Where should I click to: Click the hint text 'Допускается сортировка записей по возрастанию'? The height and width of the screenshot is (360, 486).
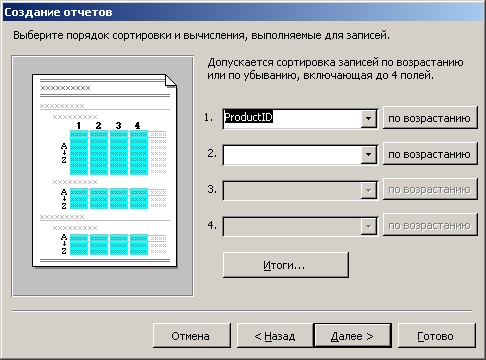(335, 62)
